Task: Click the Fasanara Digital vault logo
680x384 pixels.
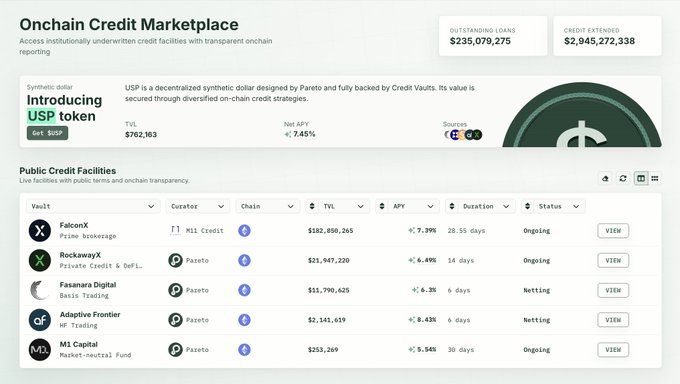Action: pyautogui.click(x=40, y=290)
